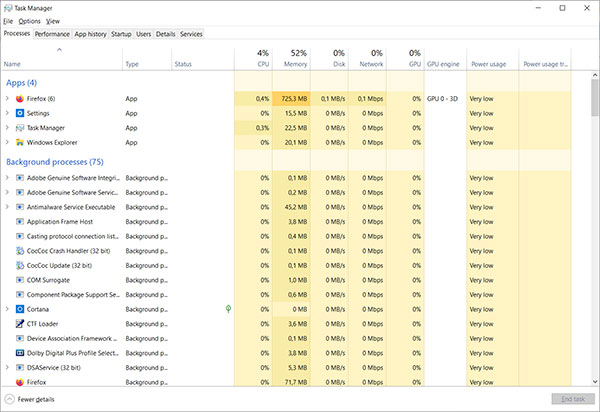Click the scrollbar up arrow

click(x=595, y=75)
